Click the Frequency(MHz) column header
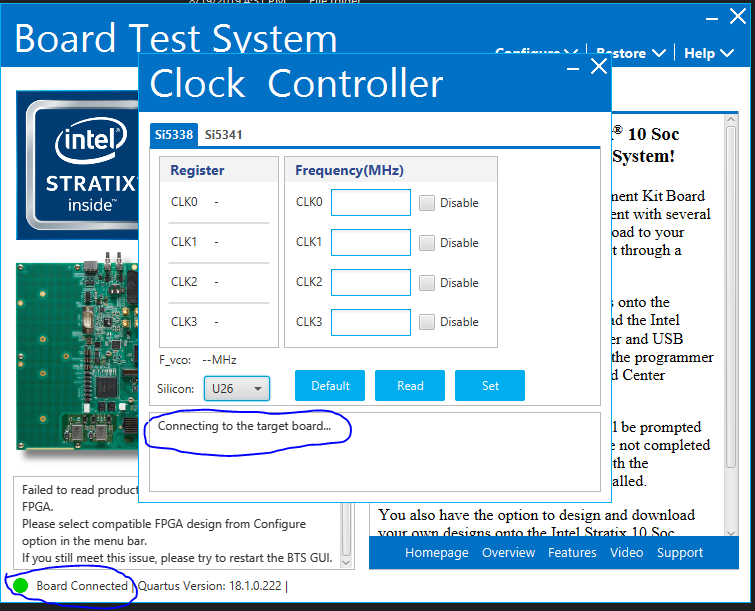Screen dimensions: 755x611 (x=349, y=170)
